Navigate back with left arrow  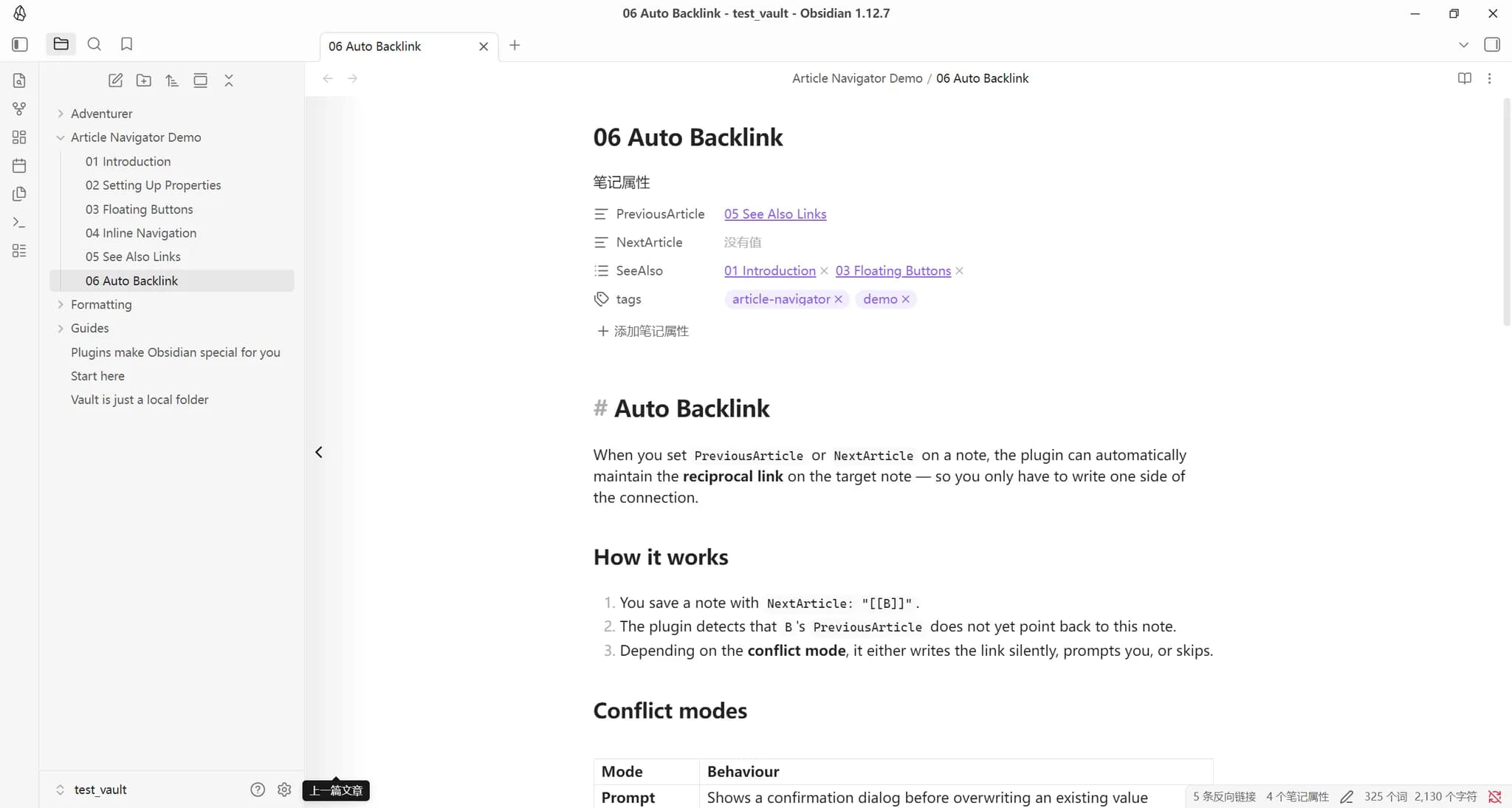(328, 78)
